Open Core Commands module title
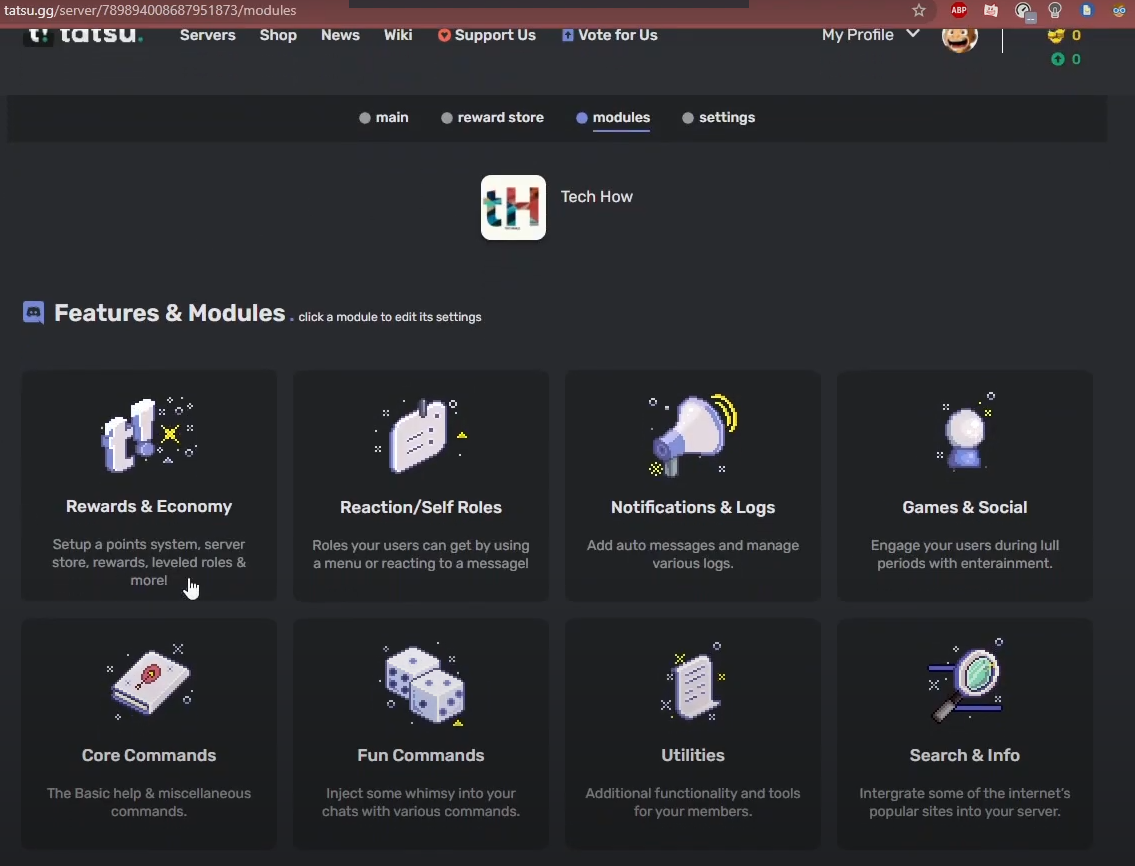Image resolution: width=1135 pixels, height=866 pixels. (149, 755)
